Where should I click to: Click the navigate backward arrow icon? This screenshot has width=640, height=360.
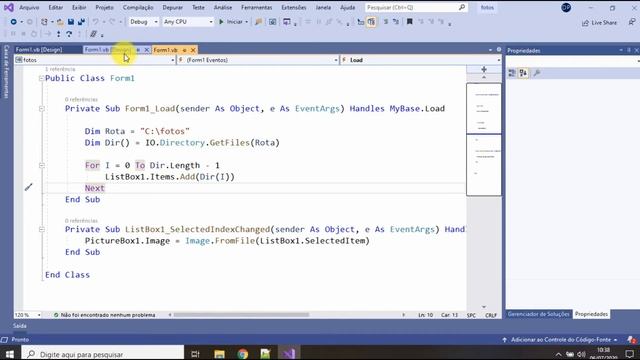click(x=13, y=22)
